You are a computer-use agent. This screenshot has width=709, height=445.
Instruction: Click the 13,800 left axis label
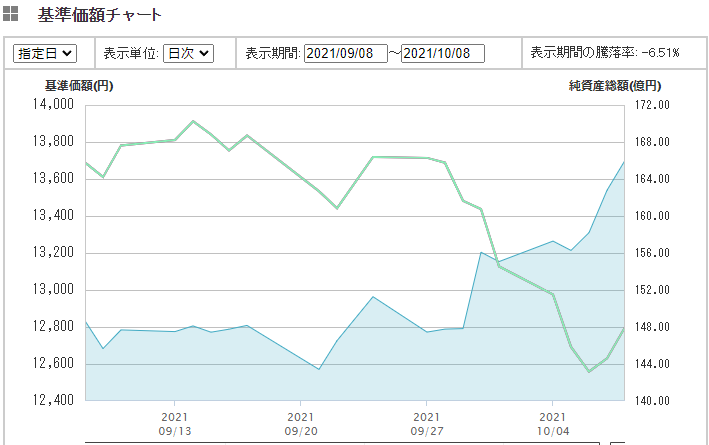[x=53, y=142]
